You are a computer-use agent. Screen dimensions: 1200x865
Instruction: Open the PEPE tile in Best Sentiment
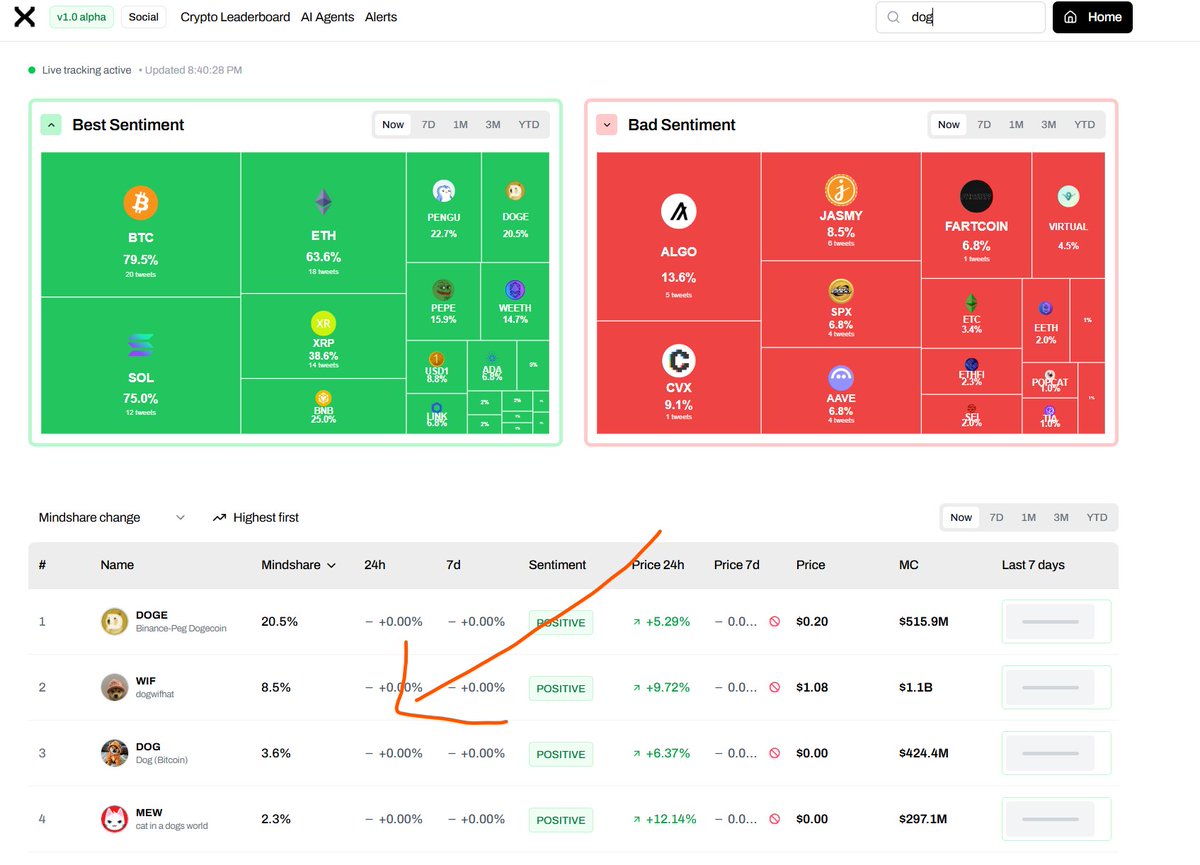coord(443,301)
